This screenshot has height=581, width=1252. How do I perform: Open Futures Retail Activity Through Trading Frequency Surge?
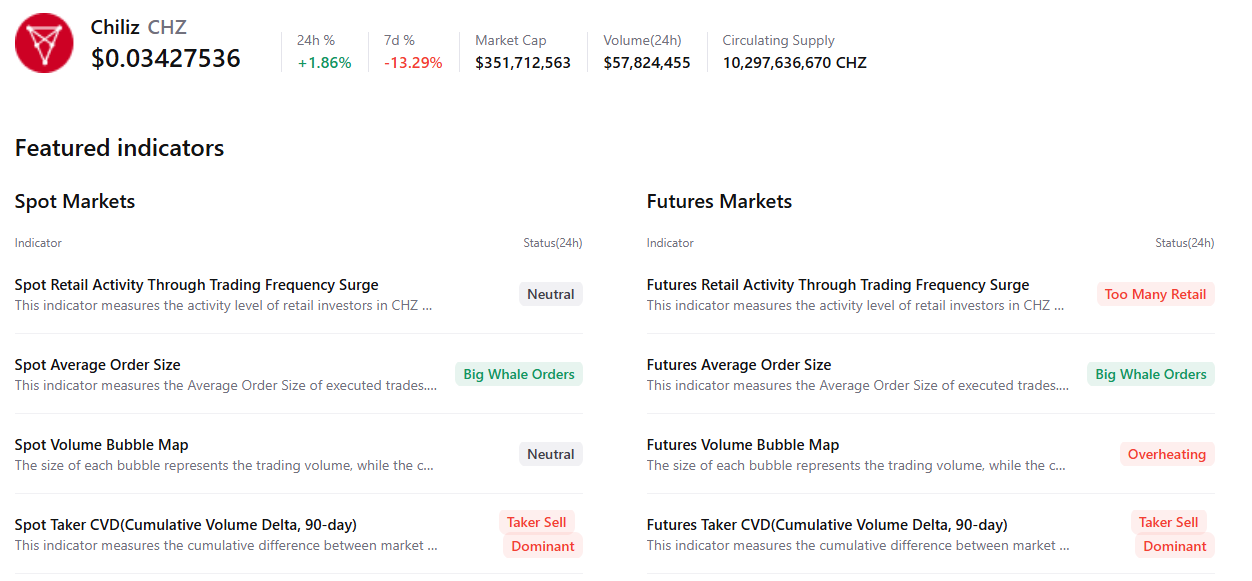point(837,285)
